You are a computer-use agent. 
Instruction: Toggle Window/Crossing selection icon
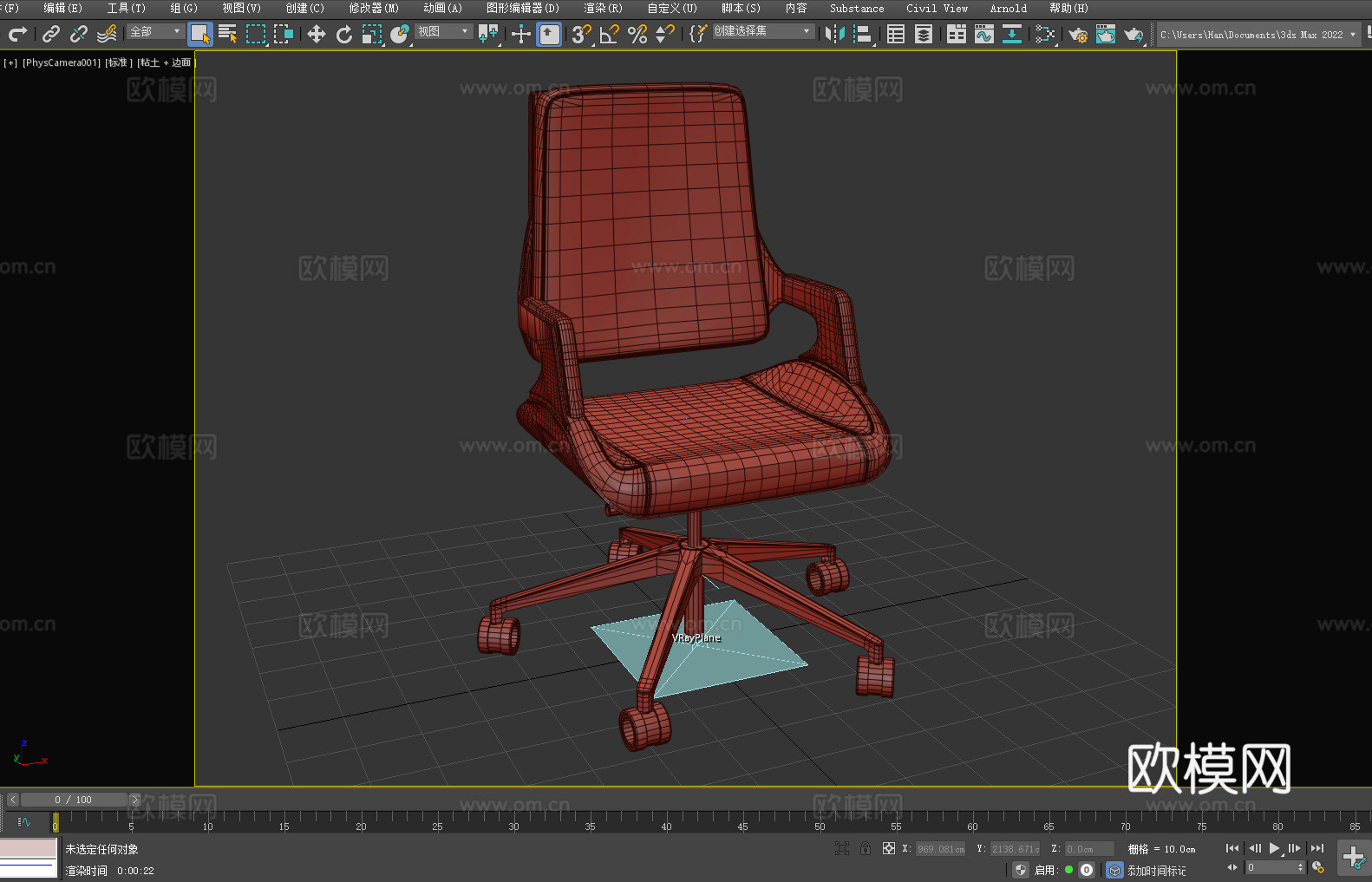pos(284,34)
